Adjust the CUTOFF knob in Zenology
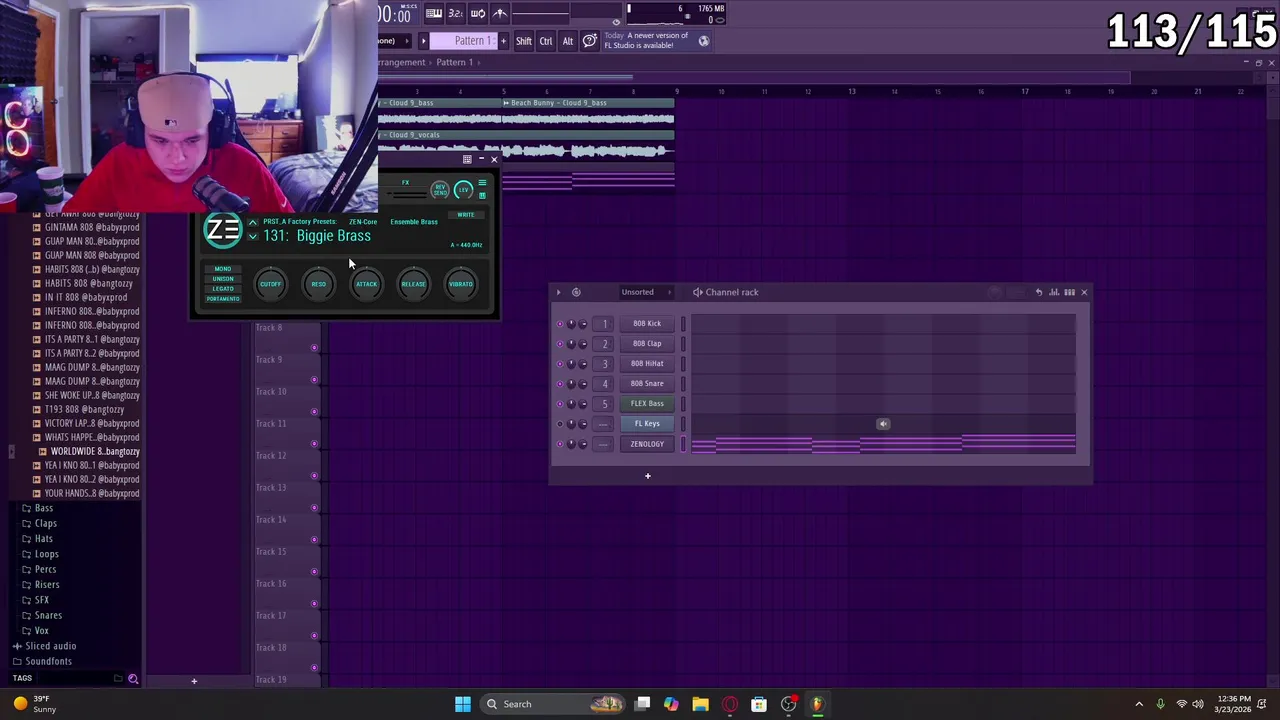 point(270,284)
